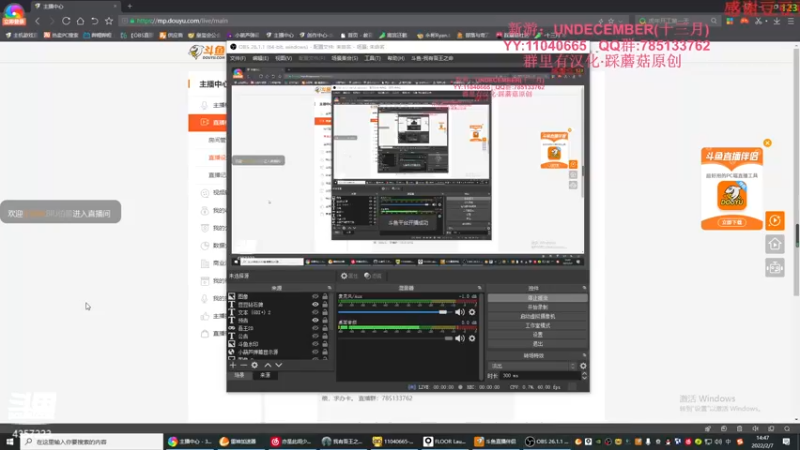Click orange play icon on right float bar
This screenshot has width=800, height=450.
coord(774,220)
